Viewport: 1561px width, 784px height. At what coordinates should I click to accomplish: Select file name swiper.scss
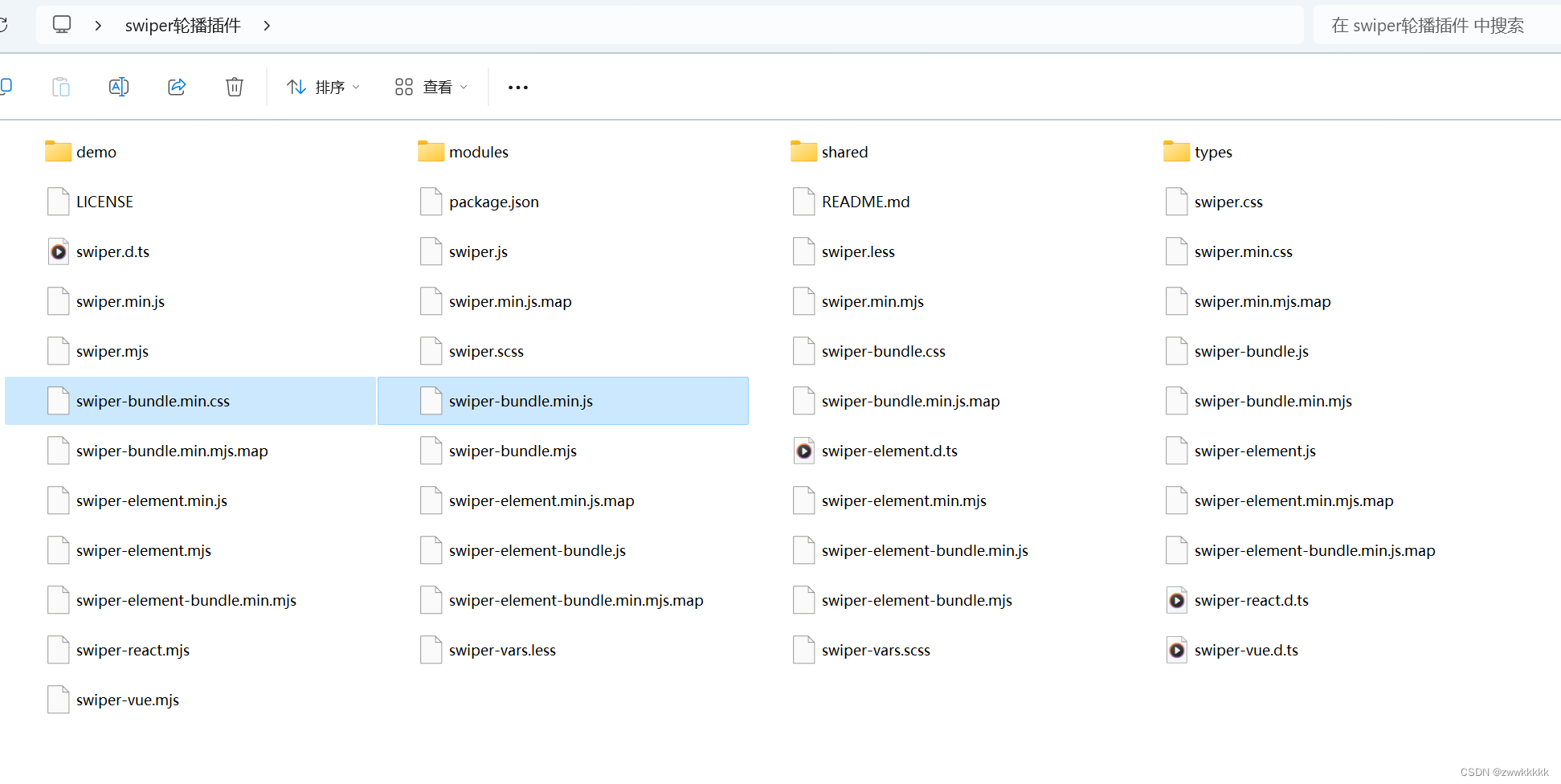pyautogui.click(x=486, y=351)
